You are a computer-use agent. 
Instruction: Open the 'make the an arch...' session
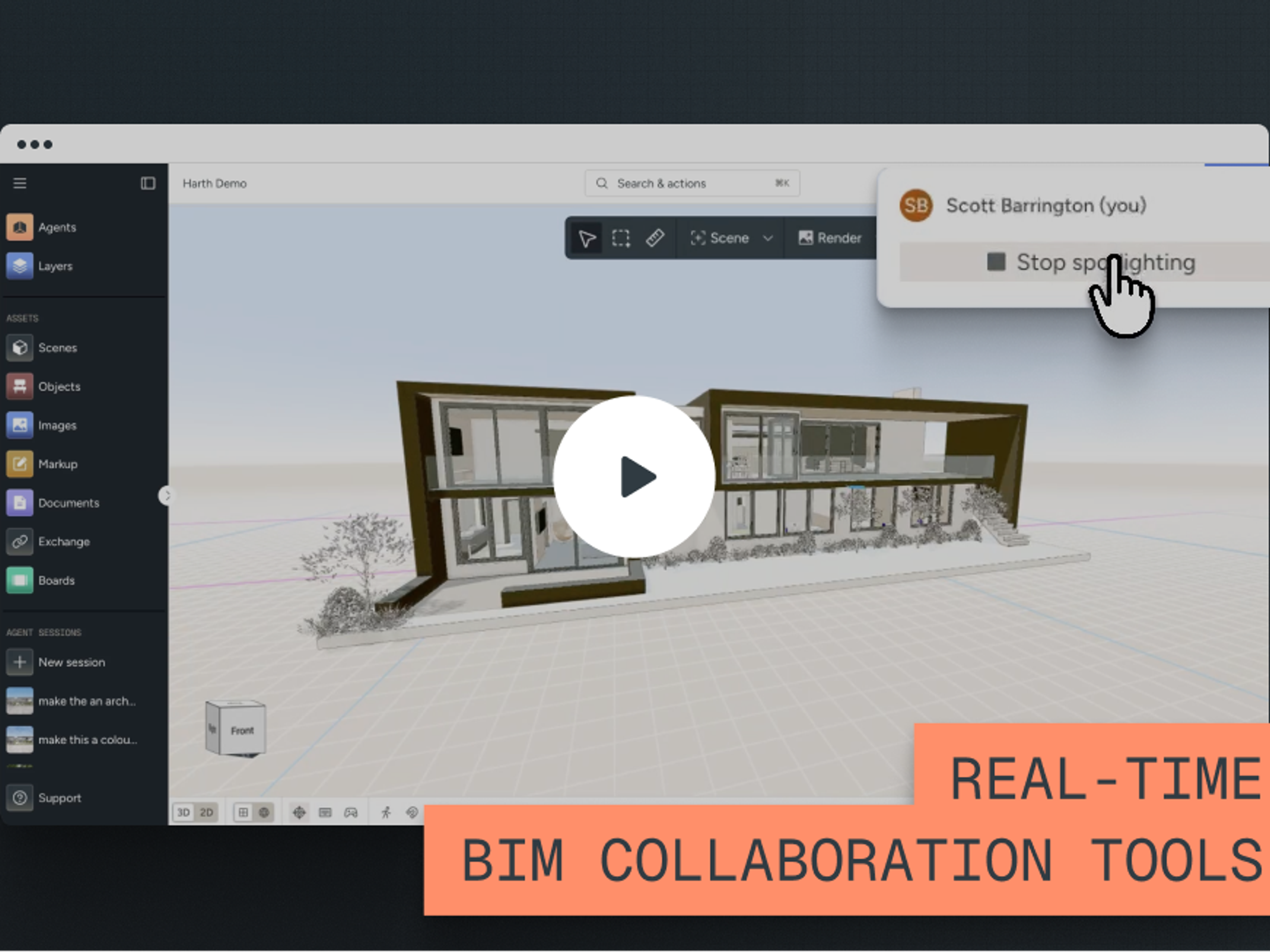click(x=72, y=701)
